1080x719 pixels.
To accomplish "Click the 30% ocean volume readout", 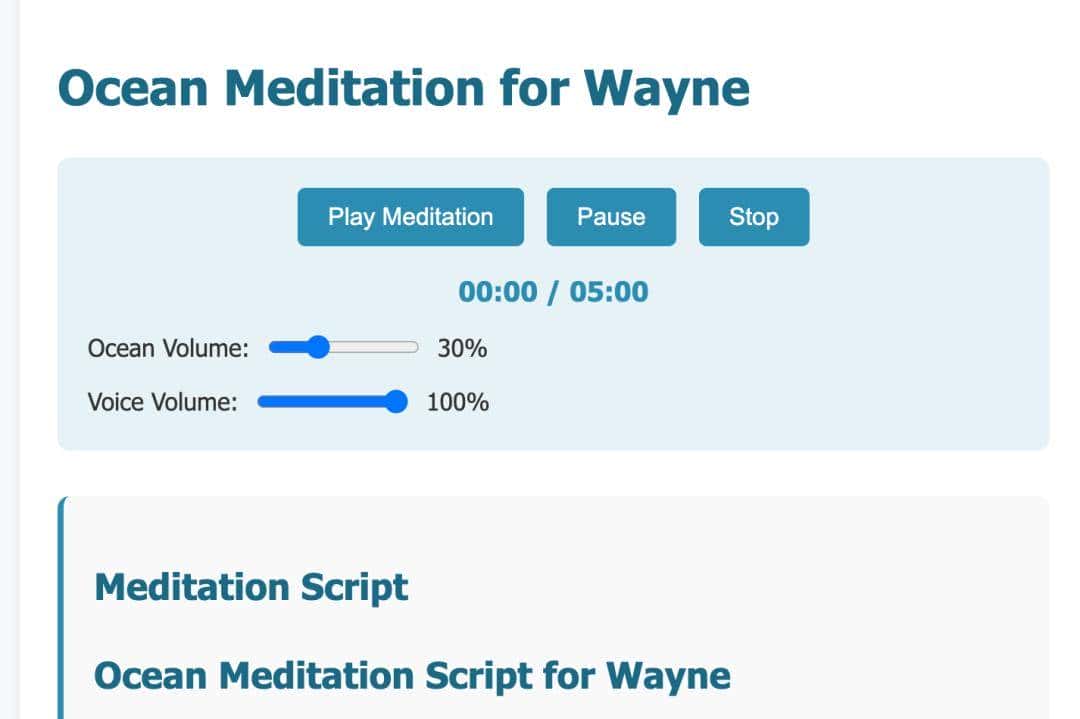I will (x=462, y=348).
